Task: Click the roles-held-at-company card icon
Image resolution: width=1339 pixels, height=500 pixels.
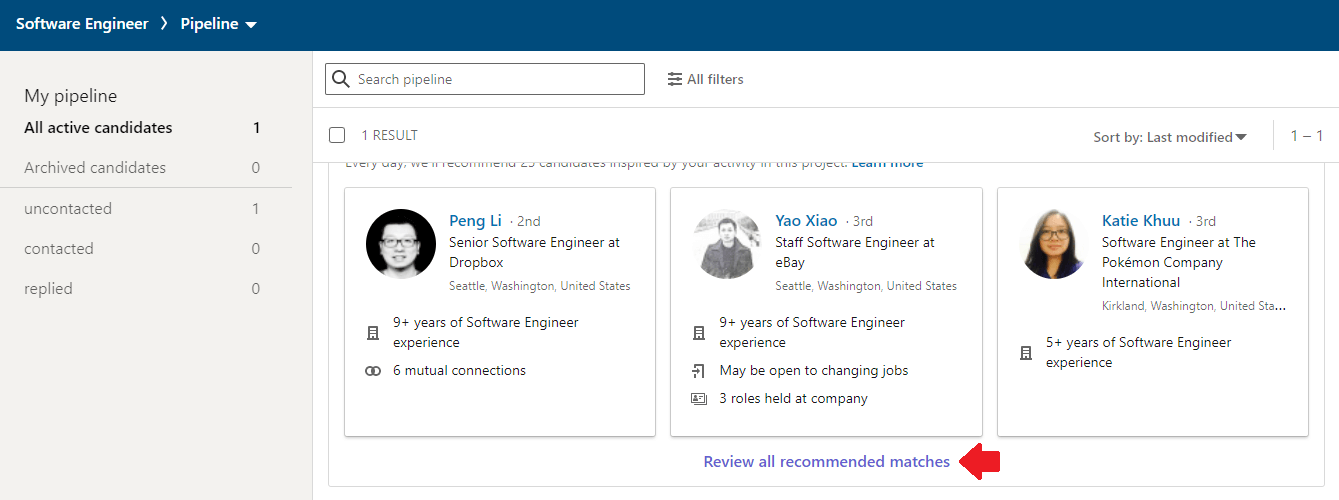Action: 699,399
